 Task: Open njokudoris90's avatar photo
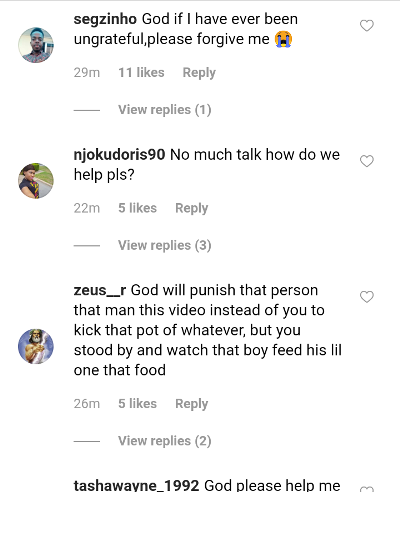tap(36, 181)
